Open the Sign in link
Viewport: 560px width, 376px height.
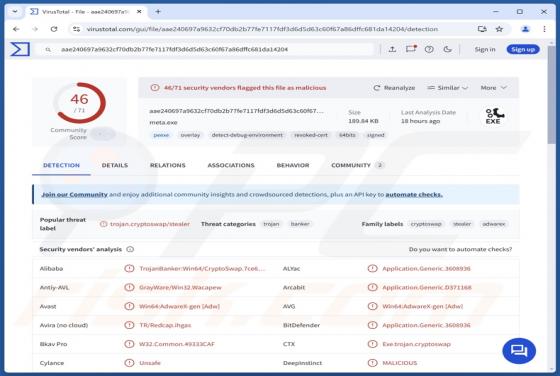[485, 49]
